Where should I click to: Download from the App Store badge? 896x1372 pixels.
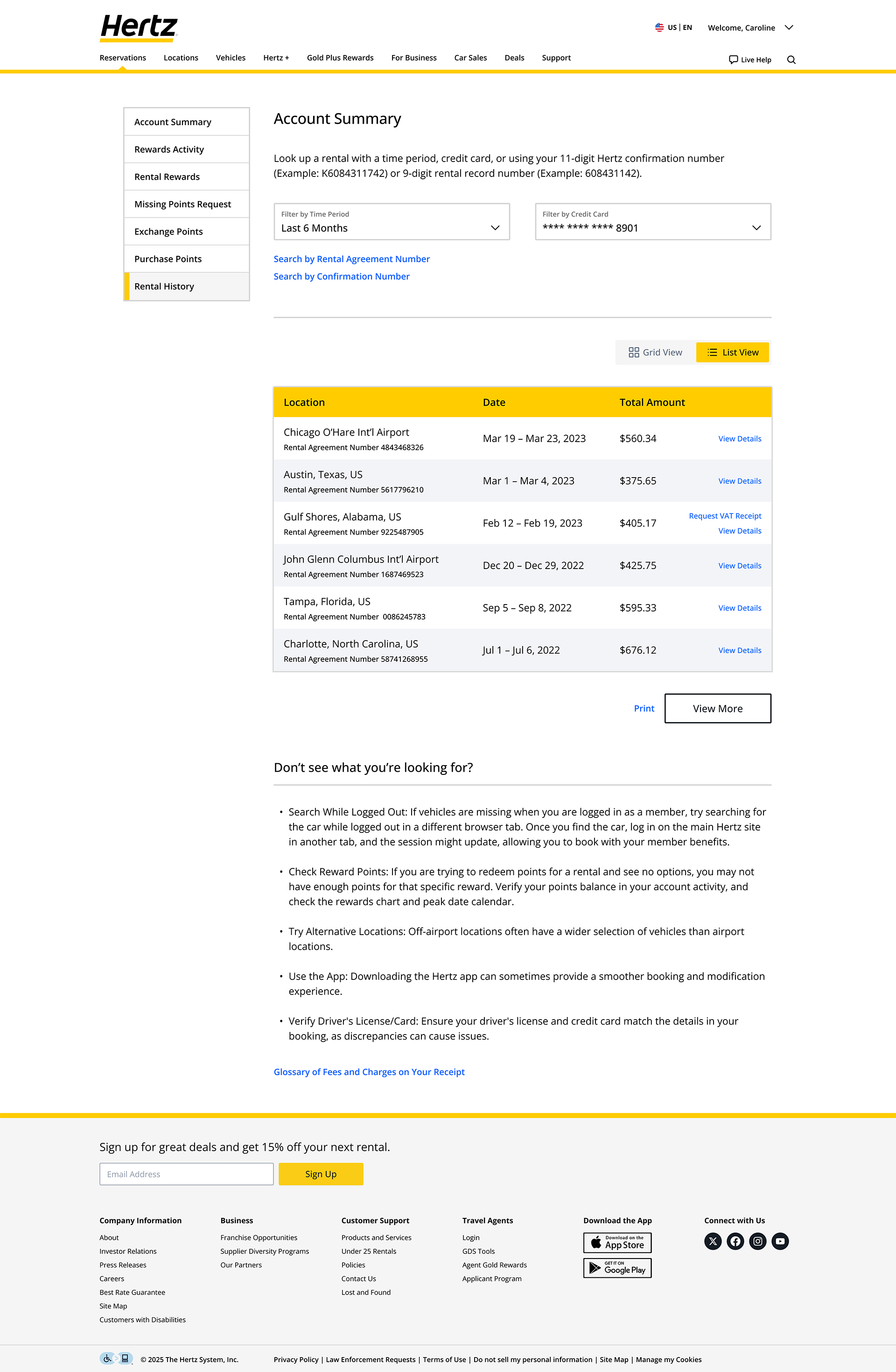click(617, 1243)
